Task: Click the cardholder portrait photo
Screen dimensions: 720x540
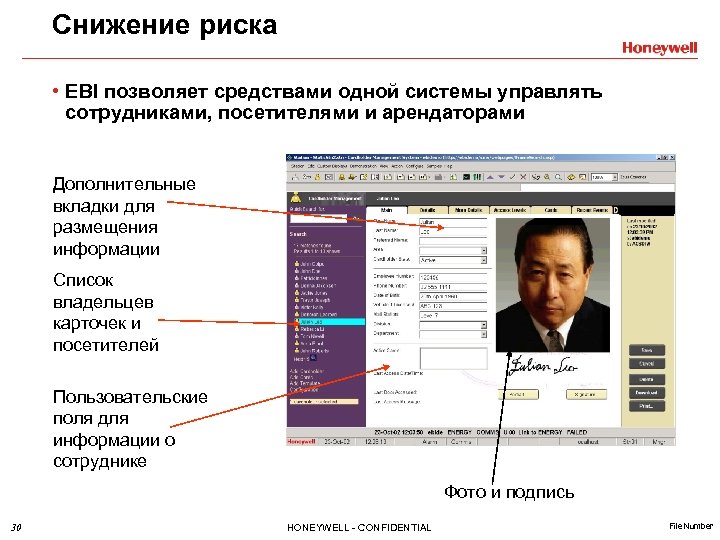Action: tap(553, 285)
